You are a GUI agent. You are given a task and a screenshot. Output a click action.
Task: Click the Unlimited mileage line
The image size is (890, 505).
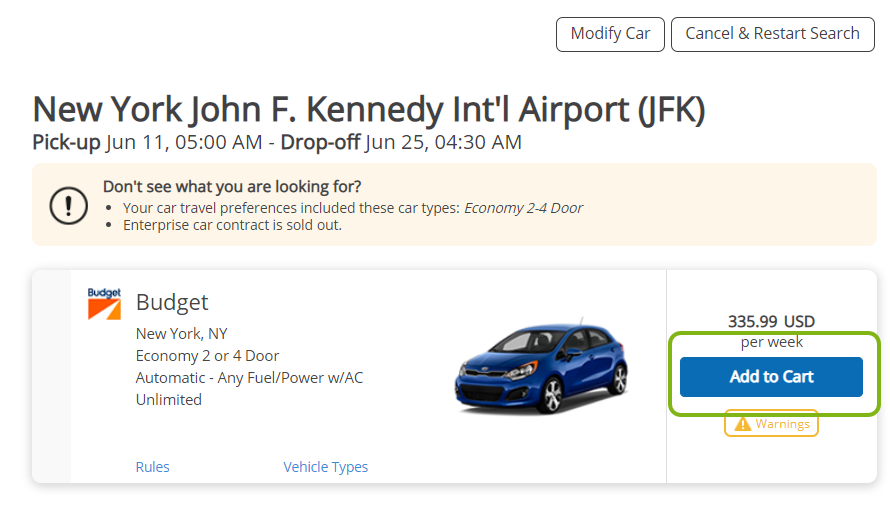tap(169, 400)
